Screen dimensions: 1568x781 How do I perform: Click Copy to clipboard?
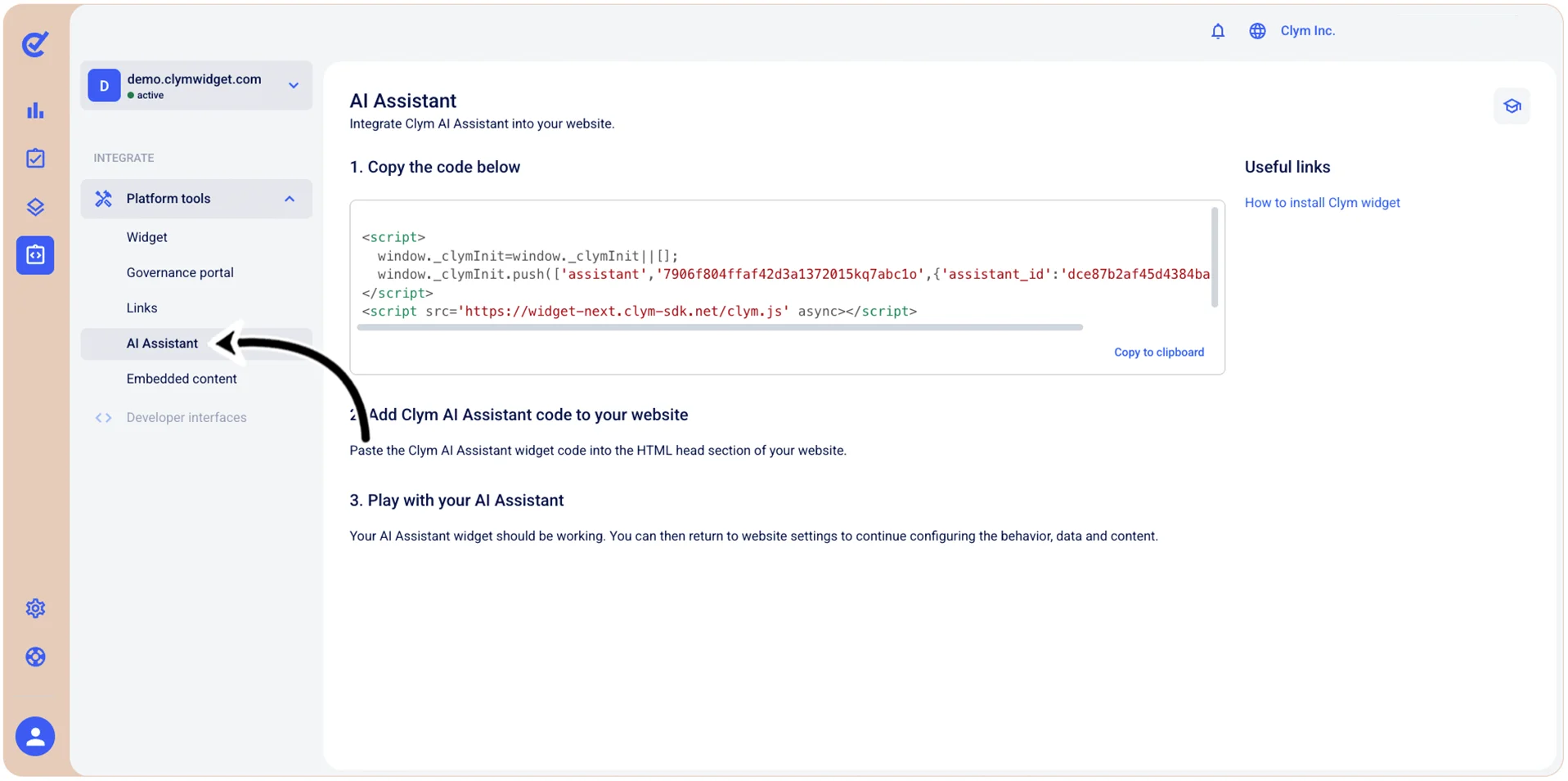coord(1159,352)
